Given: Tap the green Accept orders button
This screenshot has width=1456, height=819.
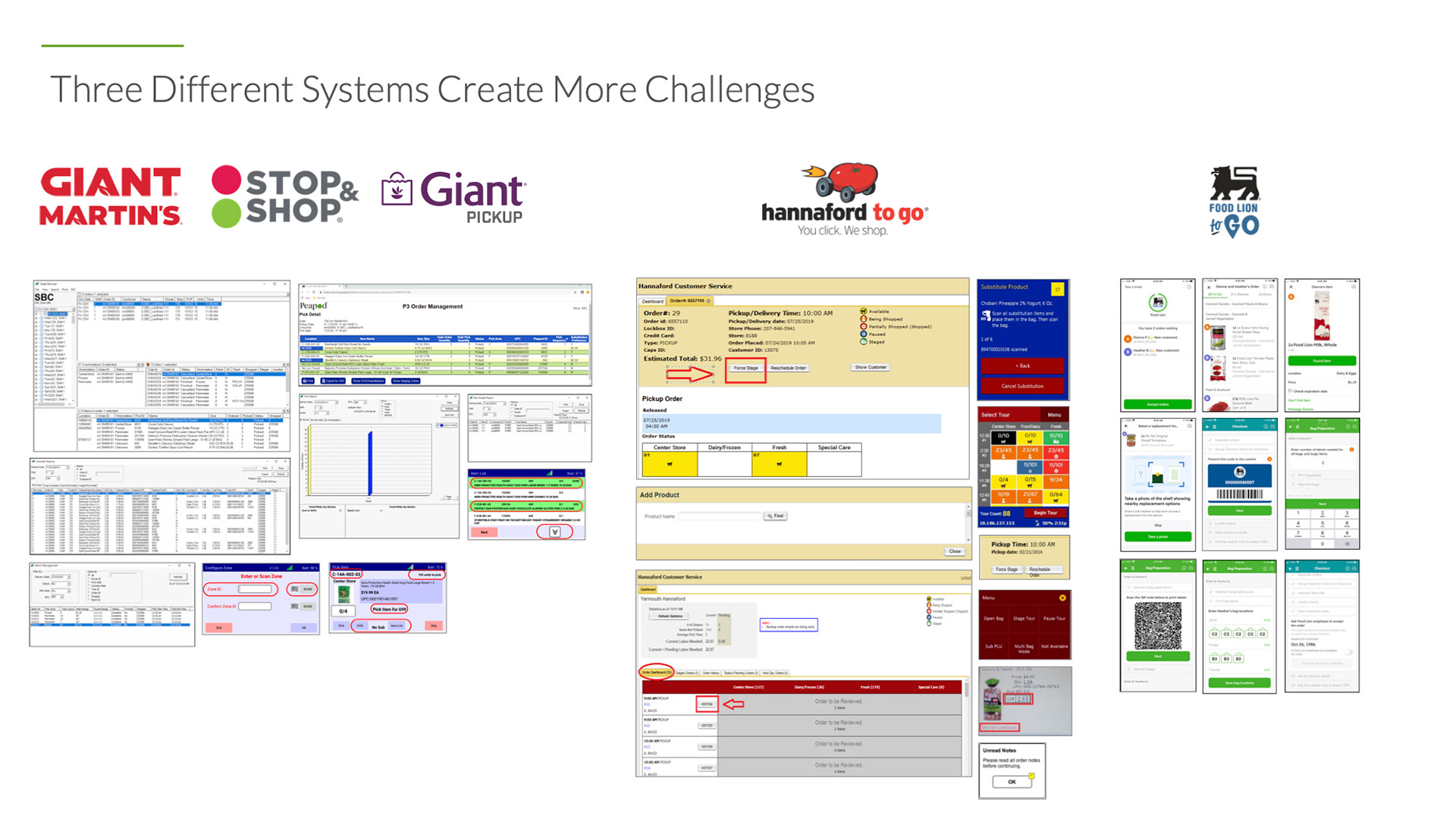Looking at the screenshot, I should [1157, 404].
